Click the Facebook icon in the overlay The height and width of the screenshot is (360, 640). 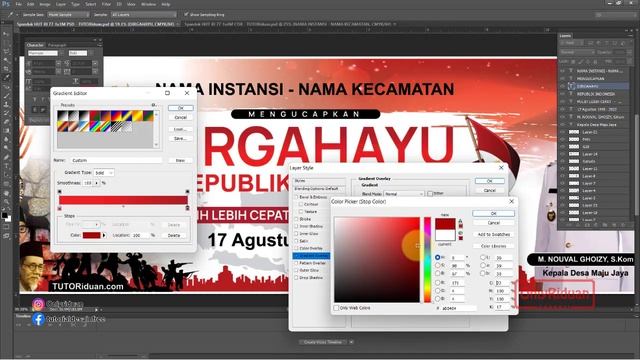point(38,319)
